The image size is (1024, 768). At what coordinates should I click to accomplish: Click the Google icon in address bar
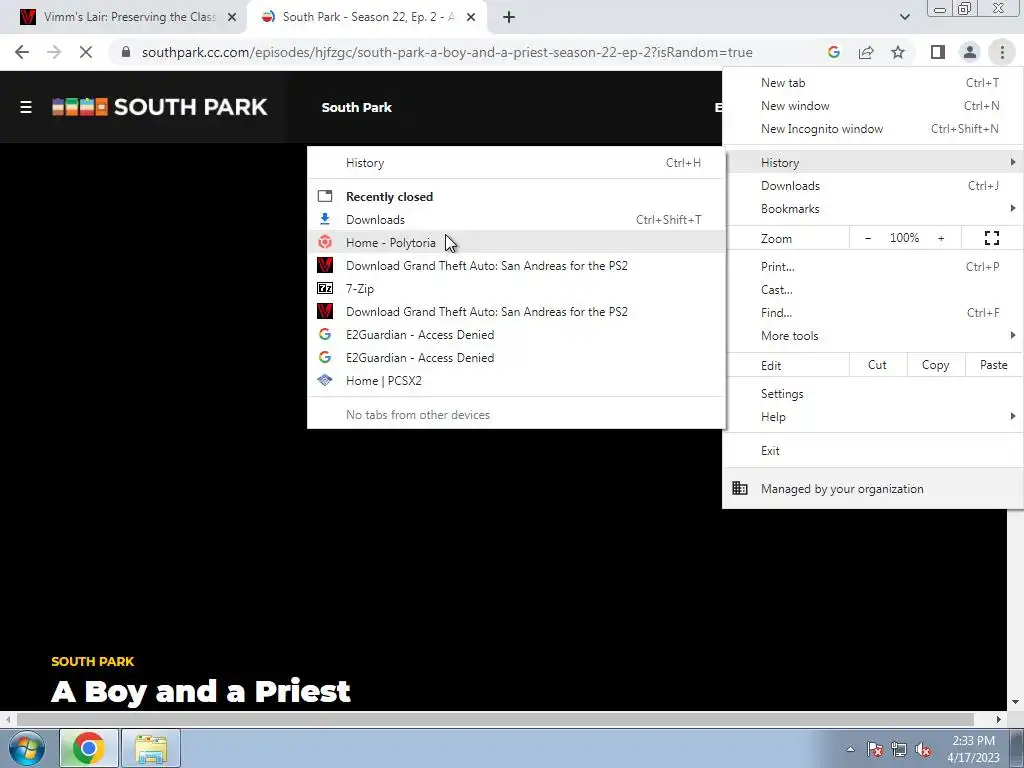point(833,52)
